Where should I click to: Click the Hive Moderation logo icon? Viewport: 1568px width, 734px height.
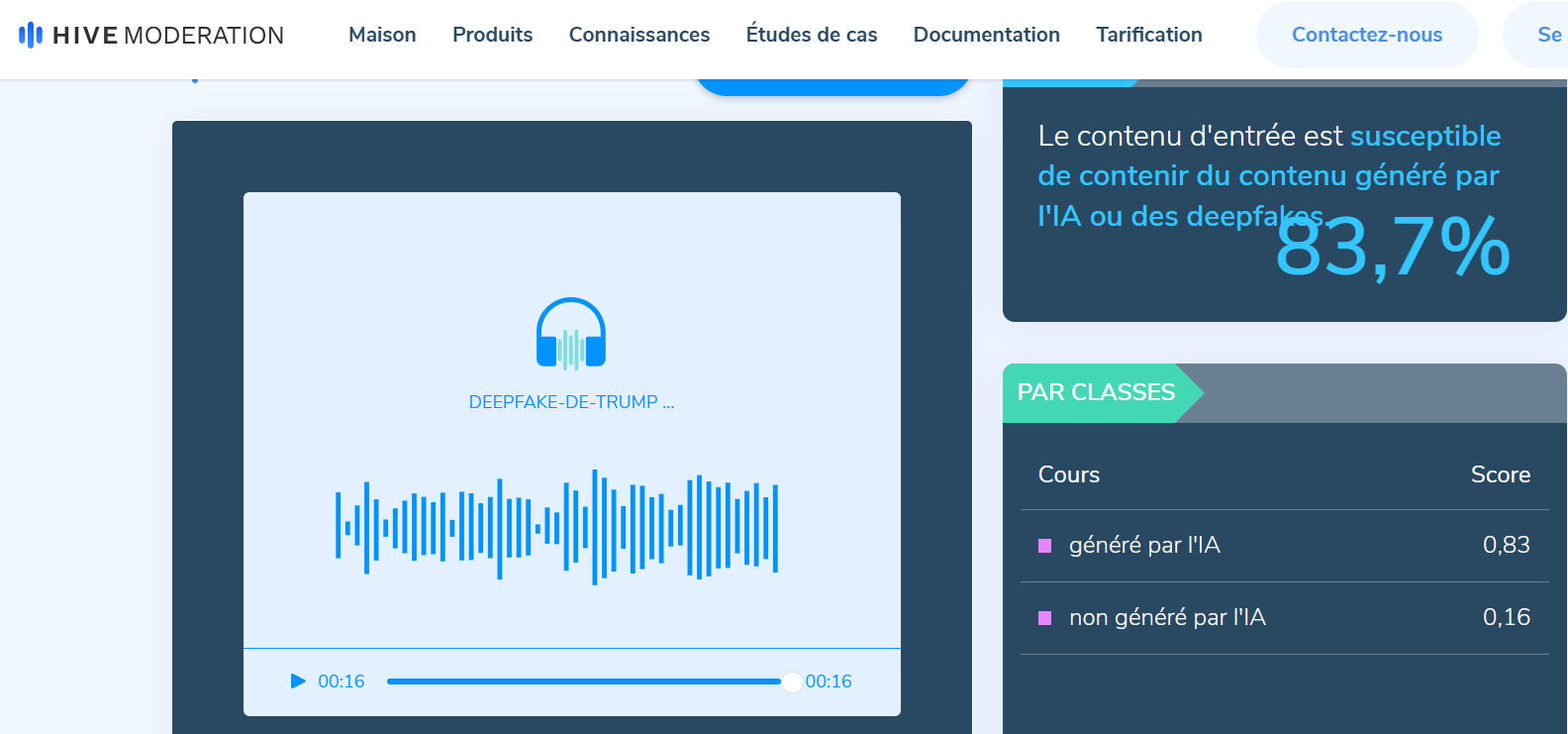pyautogui.click(x=31, y=36)
